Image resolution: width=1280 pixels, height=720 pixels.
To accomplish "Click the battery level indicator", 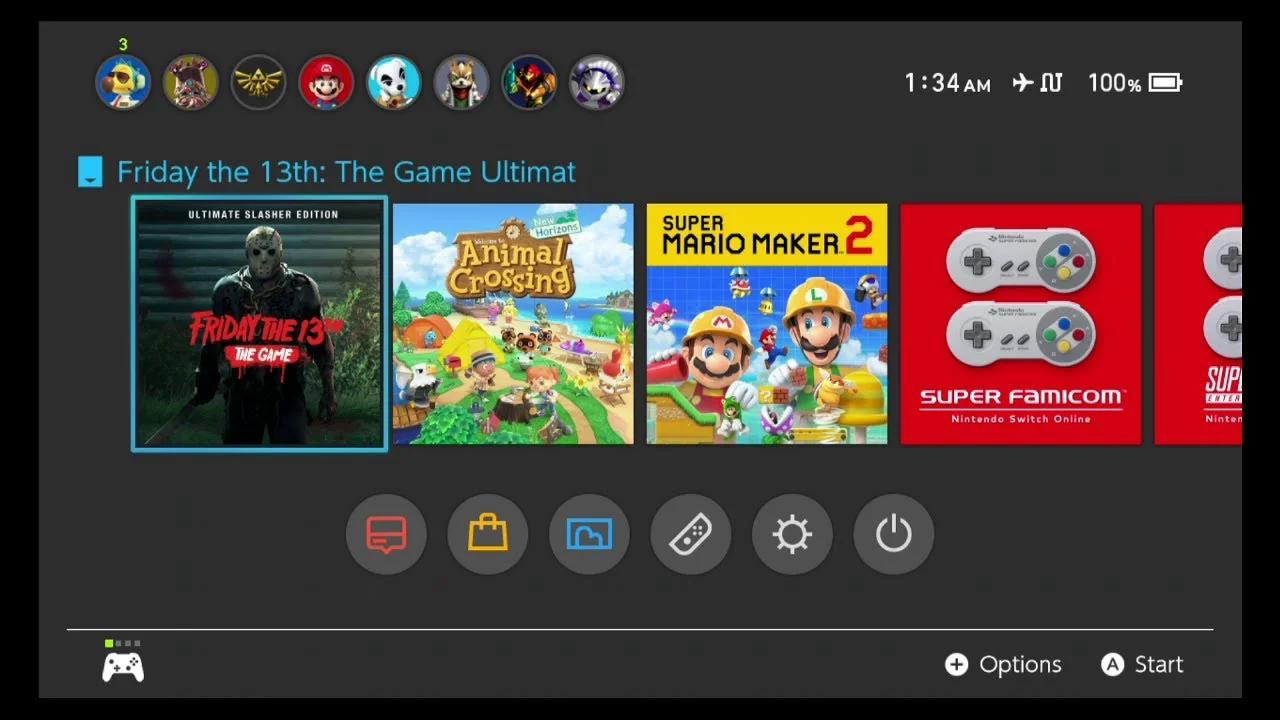I will (1163, 83).
